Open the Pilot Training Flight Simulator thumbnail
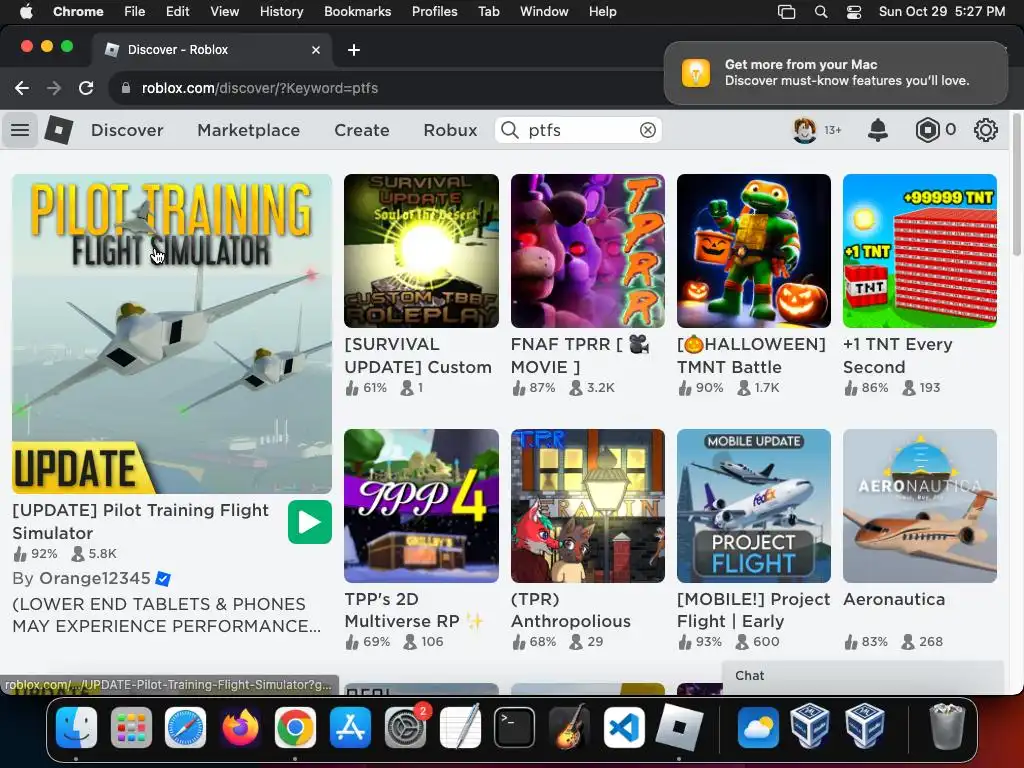The width and height of the screenshot is (1024, 768). coord(172,333)
